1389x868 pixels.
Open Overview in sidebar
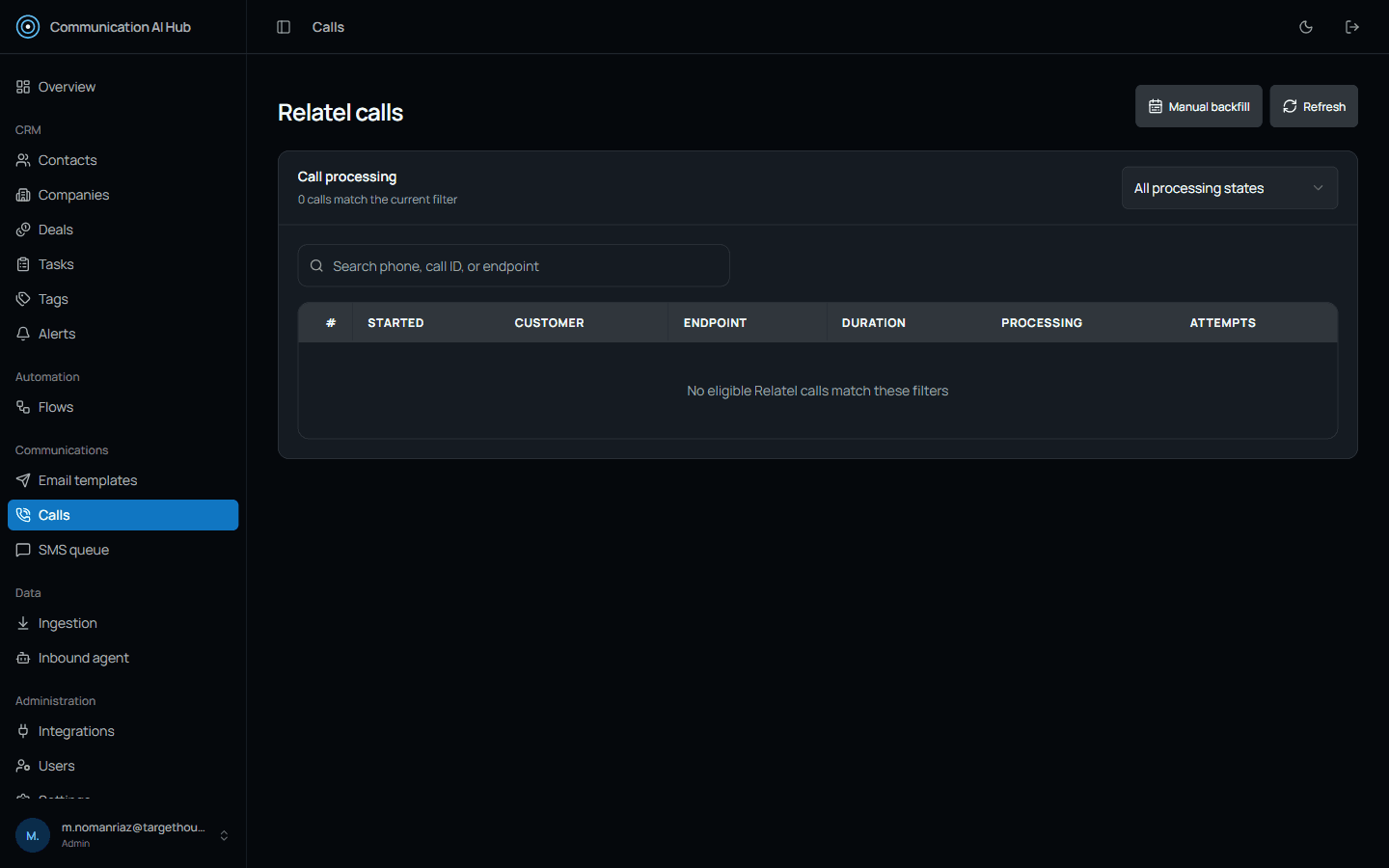[x=123, y=87]
